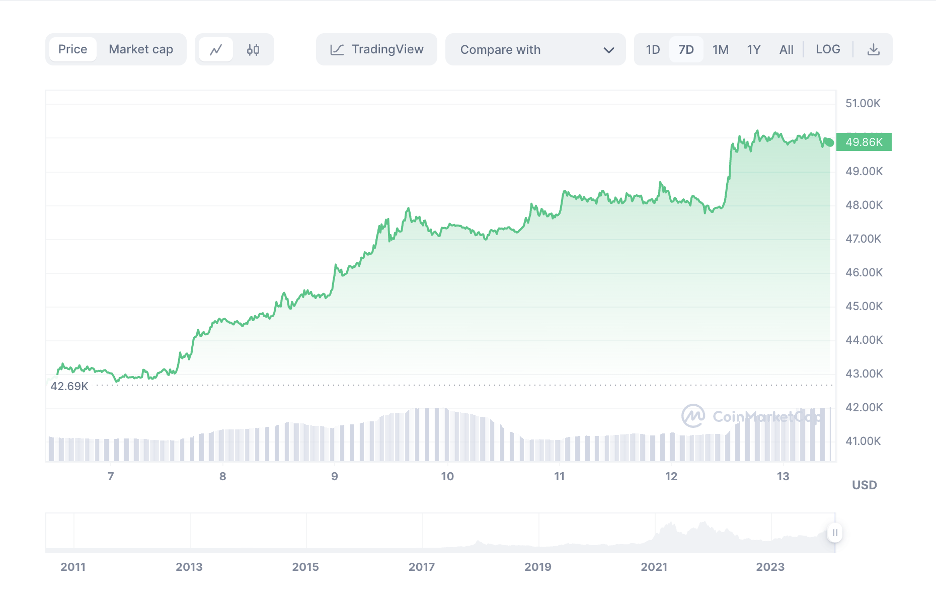Open the Compare with dropdown
936x592 pixels.
click(x=535, y=50)
